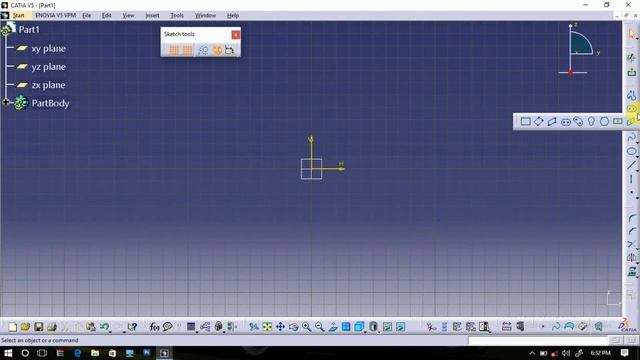640x360 pixels.
Task: Select the Cylindrical Elongated Hole tool
Action: point(578,122)
